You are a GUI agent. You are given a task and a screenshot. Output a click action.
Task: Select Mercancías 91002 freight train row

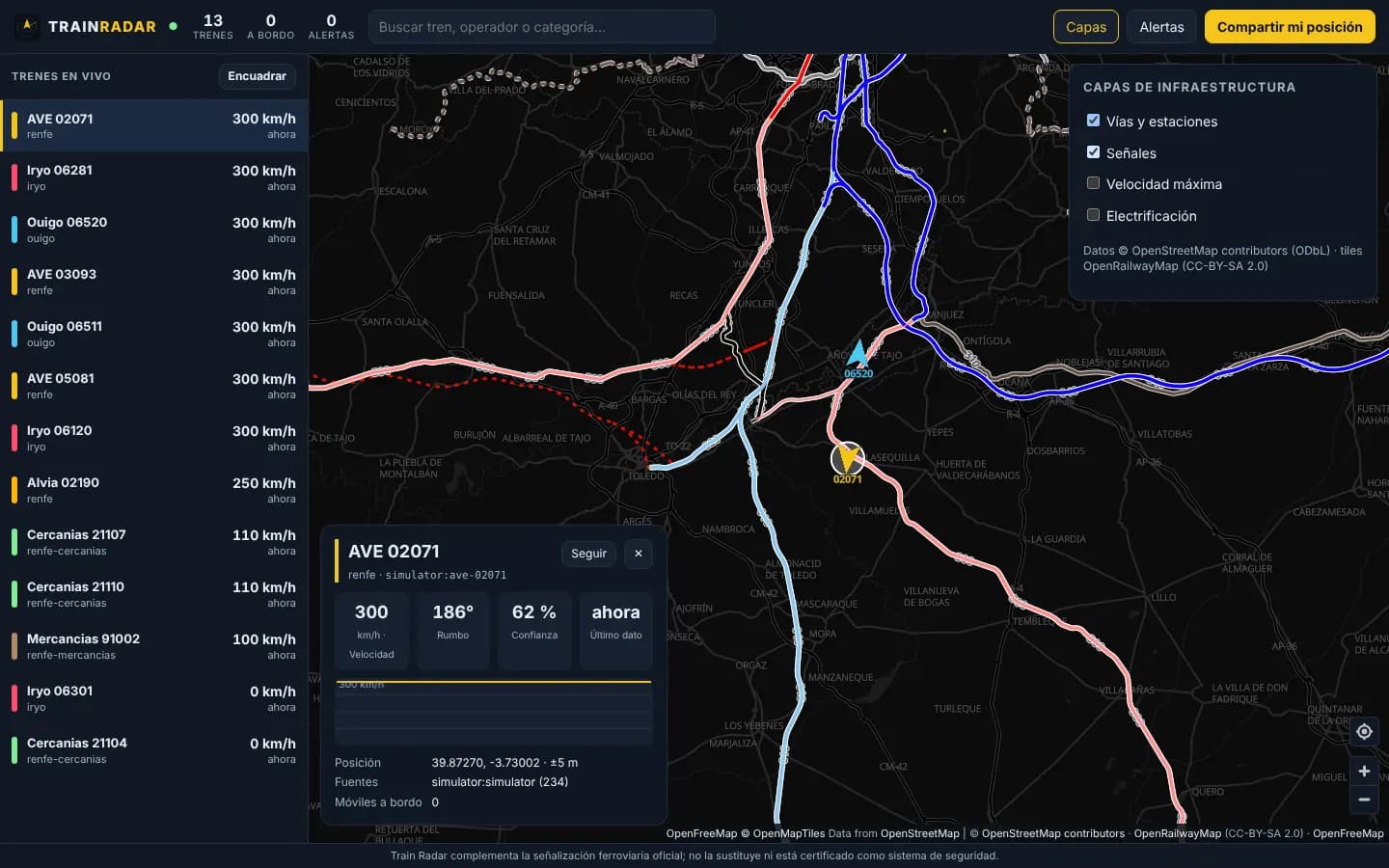click(x=154, y=646)
